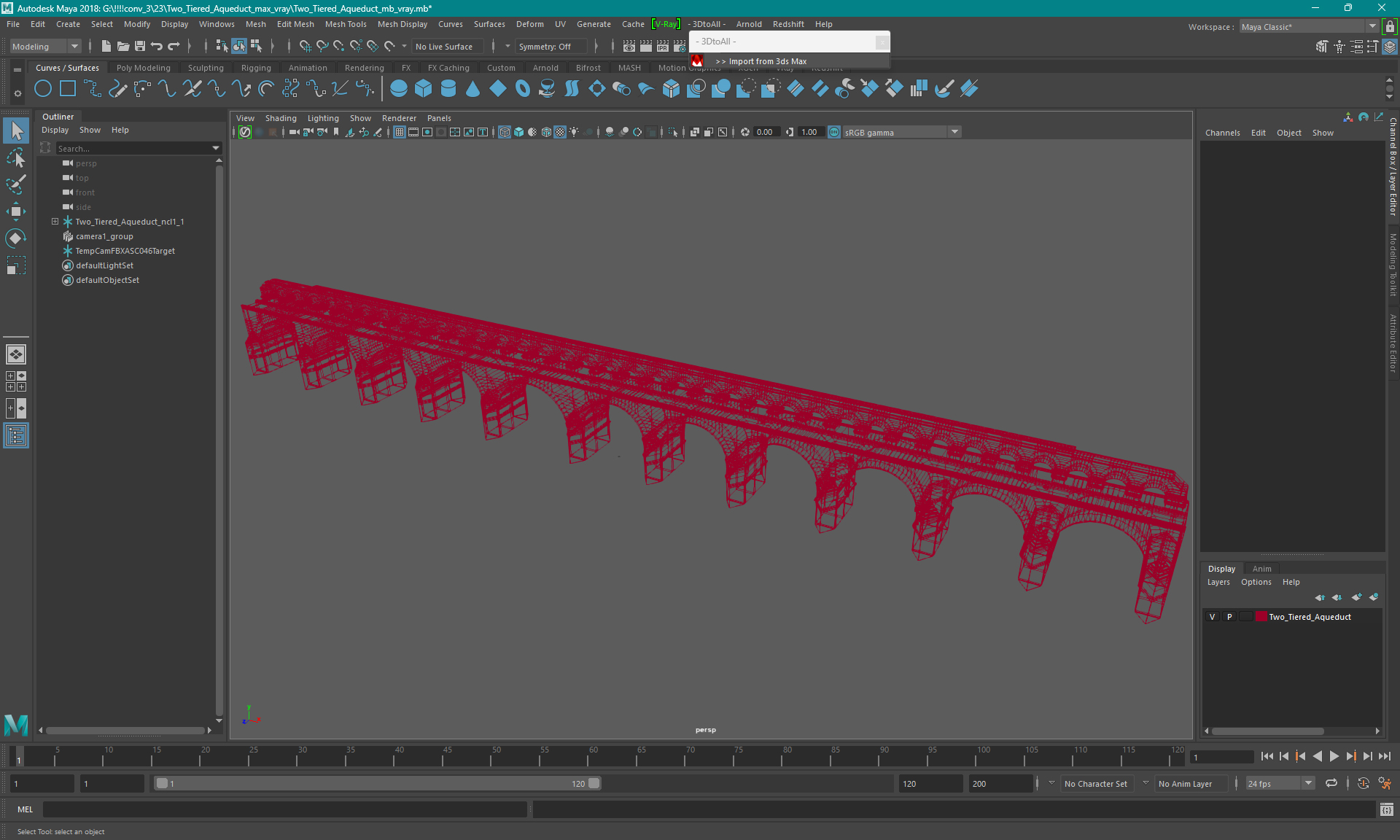Open the Mesh Tools menu
The height and width of the screenshot is (840, 1400).
346,24
